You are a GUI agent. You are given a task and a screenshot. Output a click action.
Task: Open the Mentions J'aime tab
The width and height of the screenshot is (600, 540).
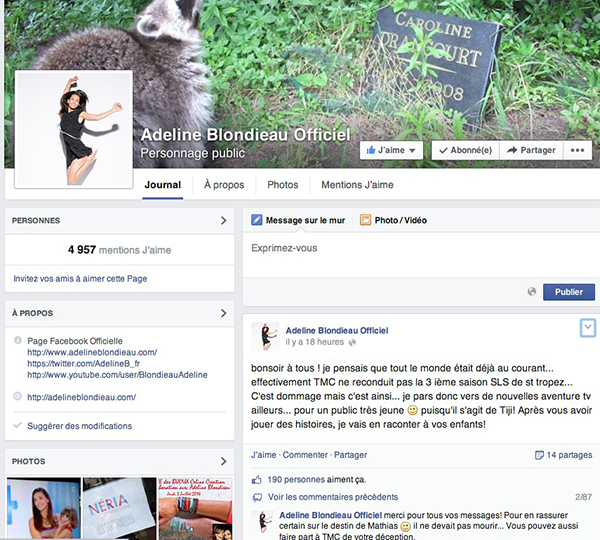click(357, 185)
